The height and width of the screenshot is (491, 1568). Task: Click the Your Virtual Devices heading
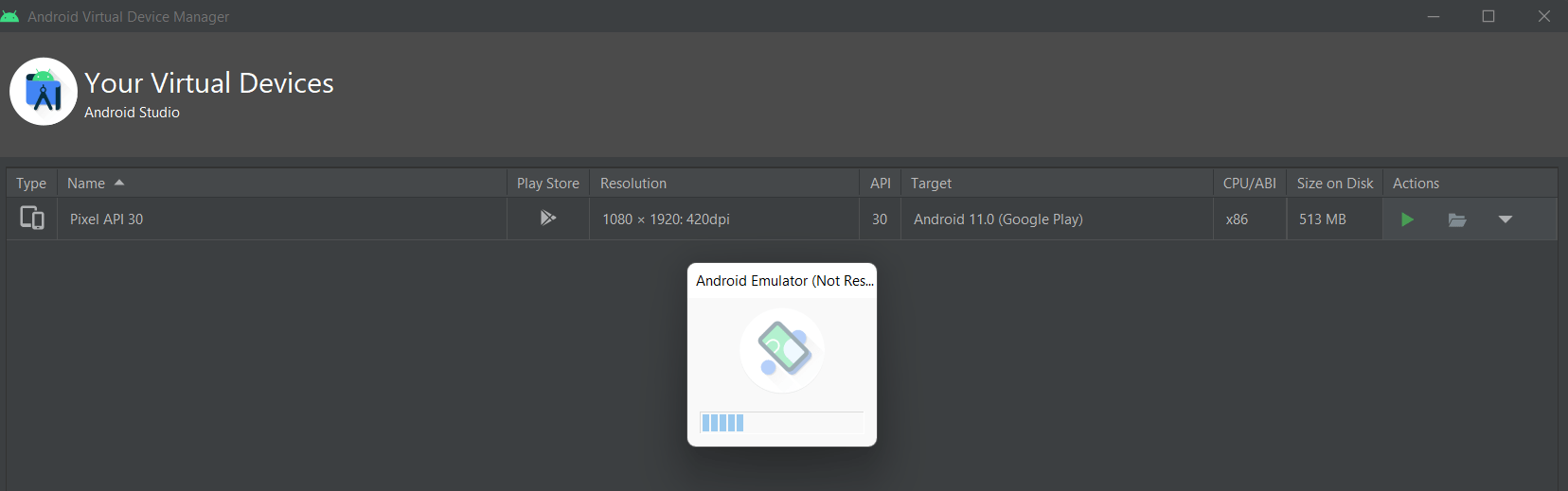pos(209,83)
